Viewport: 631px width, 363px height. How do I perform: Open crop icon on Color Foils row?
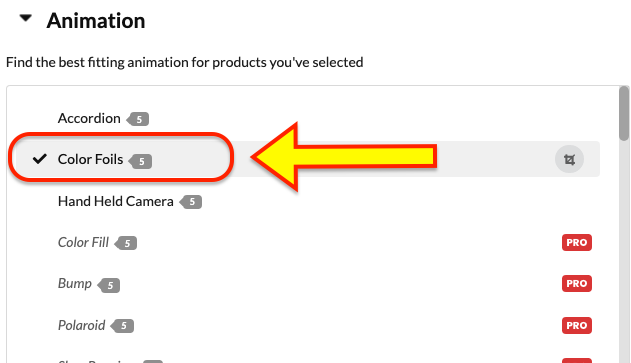point(569,159)
